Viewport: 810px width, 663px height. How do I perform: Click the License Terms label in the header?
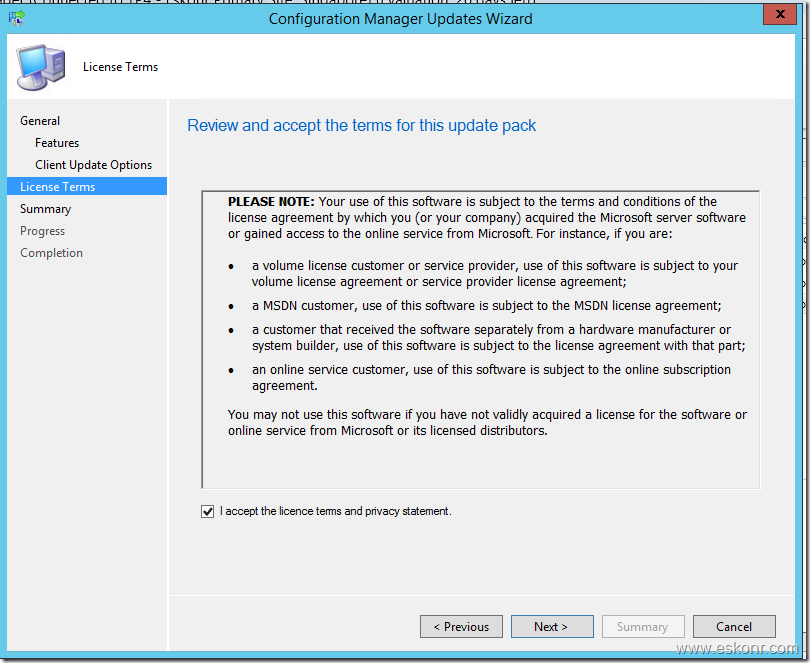[x=121, y=67]
